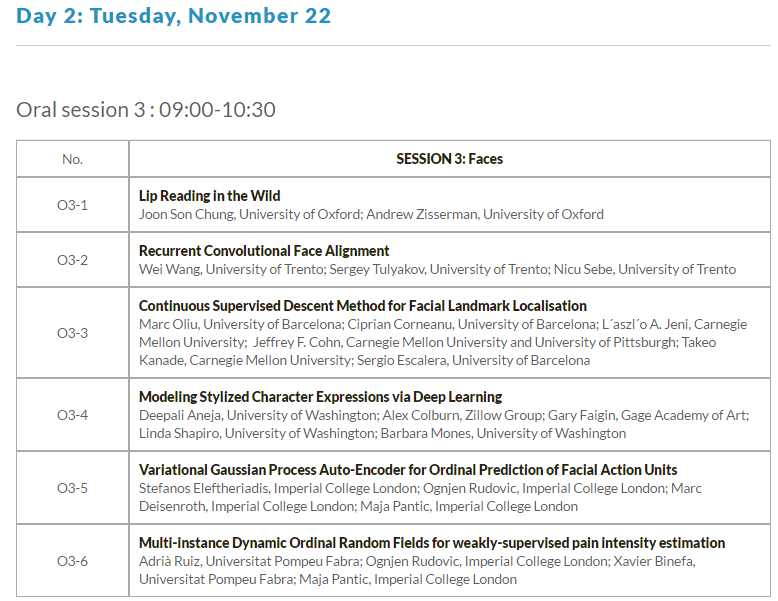Select the O3-6 row number cell
Screen dimensions: 778x601
[x=72, y=561]
